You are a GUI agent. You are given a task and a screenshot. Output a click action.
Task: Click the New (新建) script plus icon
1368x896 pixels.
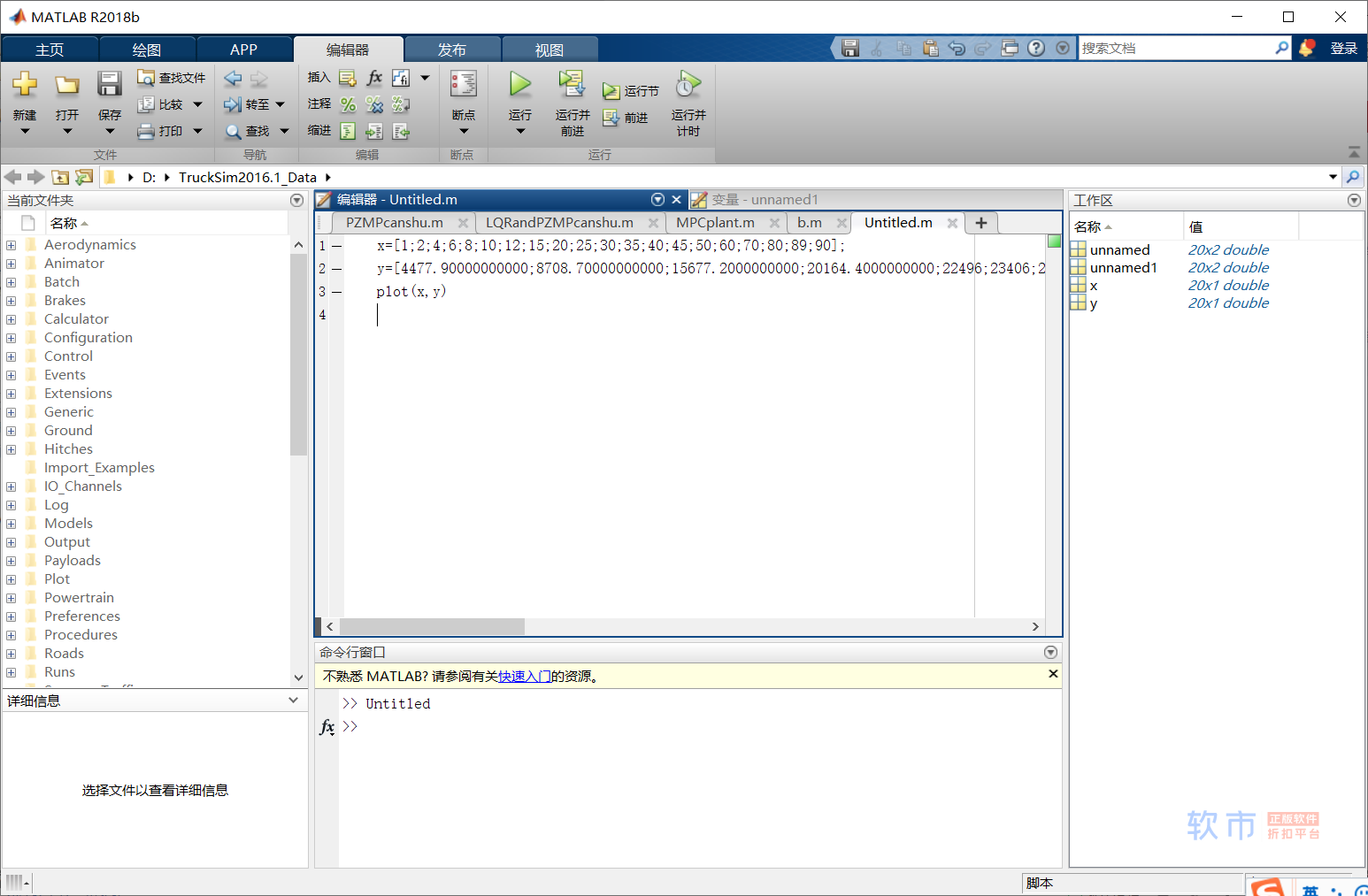pyautogui.click(x=25, y=84)
